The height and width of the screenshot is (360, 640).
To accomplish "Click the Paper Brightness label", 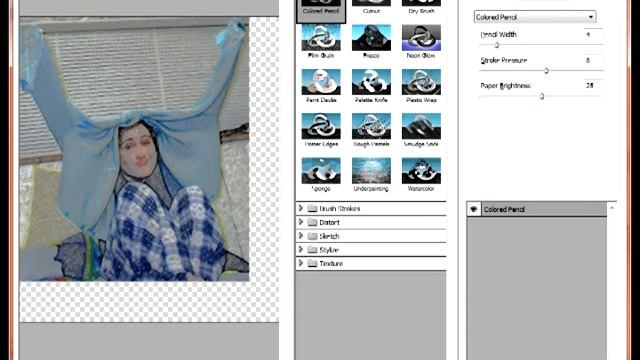I will coord(505,86).
